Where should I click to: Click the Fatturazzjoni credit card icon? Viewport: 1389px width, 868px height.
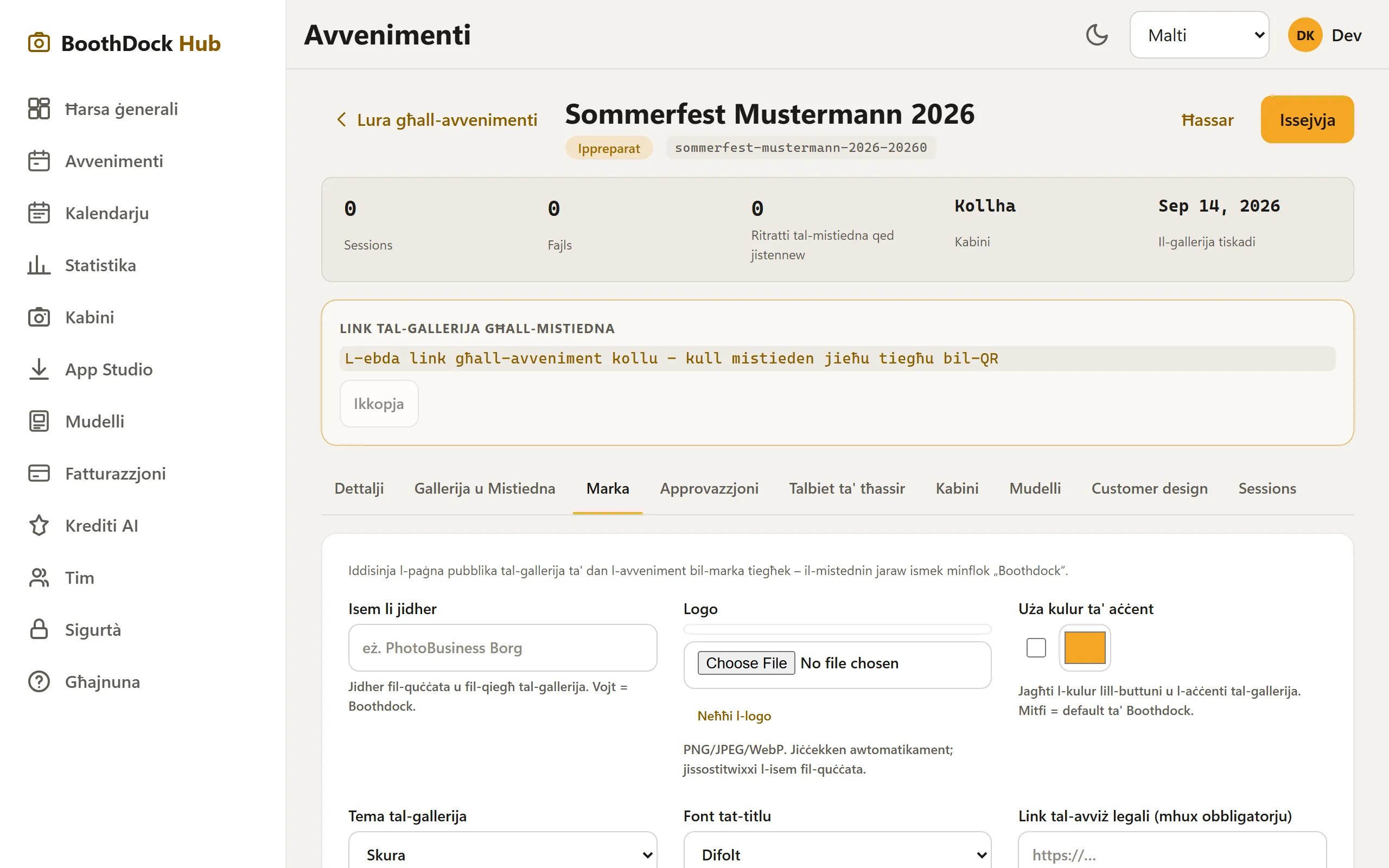click(x=39, y=474)
